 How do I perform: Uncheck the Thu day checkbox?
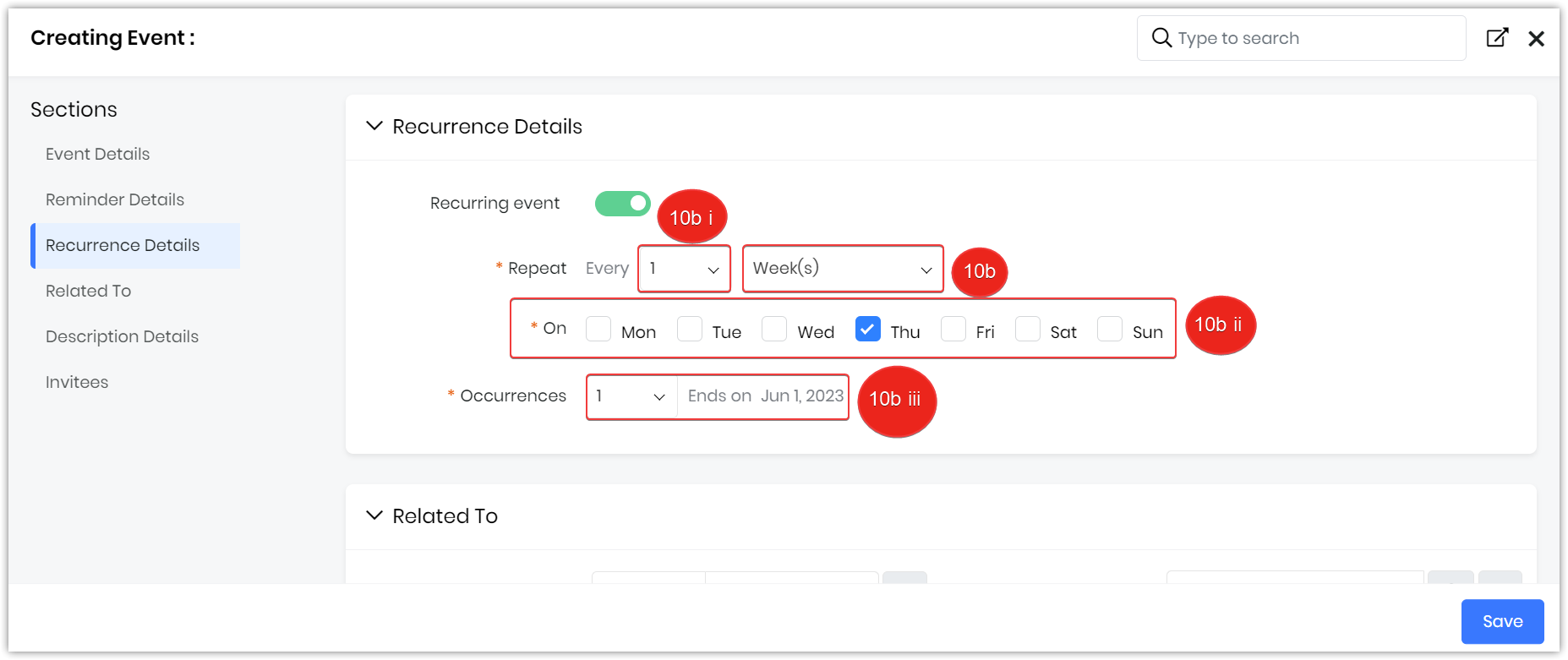coord(868,329)
